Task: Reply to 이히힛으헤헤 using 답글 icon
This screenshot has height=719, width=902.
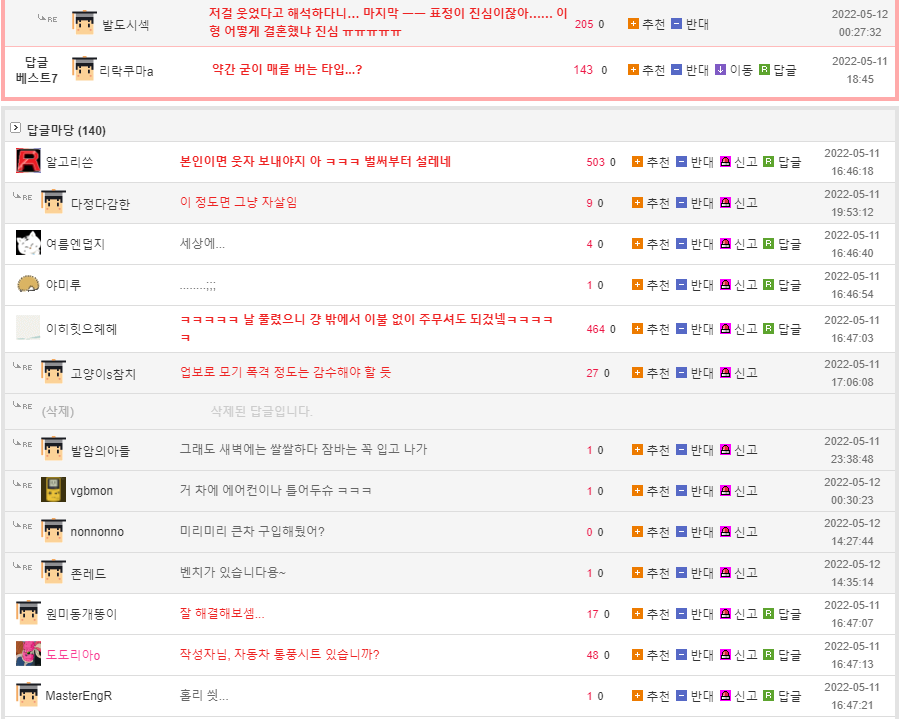Action: (769, 328)
